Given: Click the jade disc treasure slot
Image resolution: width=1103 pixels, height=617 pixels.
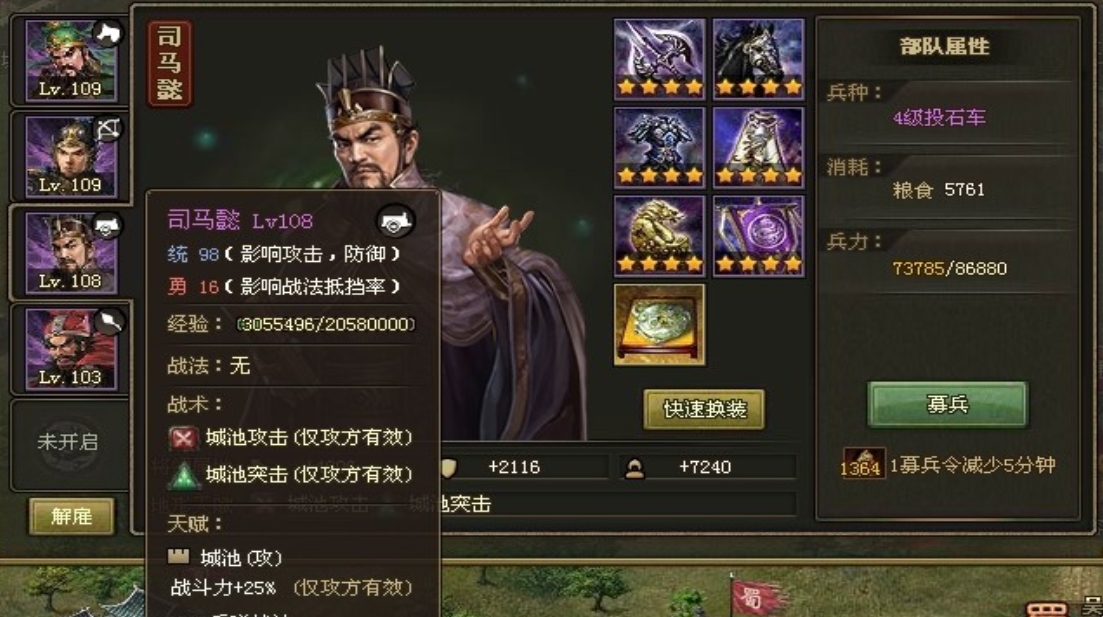Looking at the screenshot, I should pyautogui.click(x=659, y=324).
